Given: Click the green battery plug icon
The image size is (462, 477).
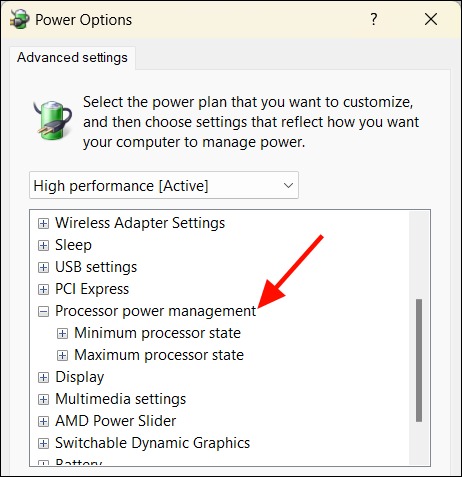Looking at the screenshot, I should coord(53,120).
